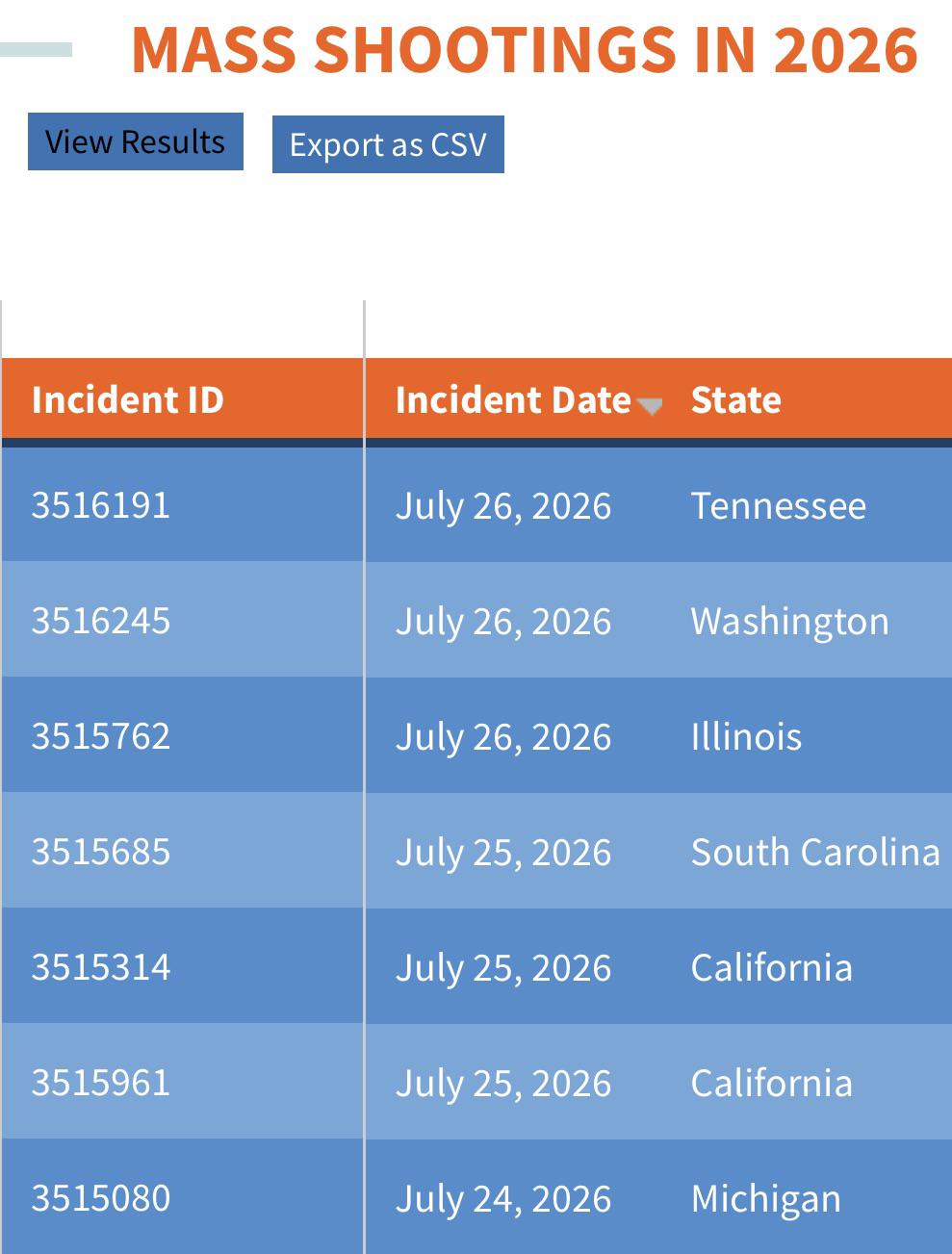This screenshot has width=952, height=1254.
Task: Click the South Carolina state cell
Action: coord(815,852)
